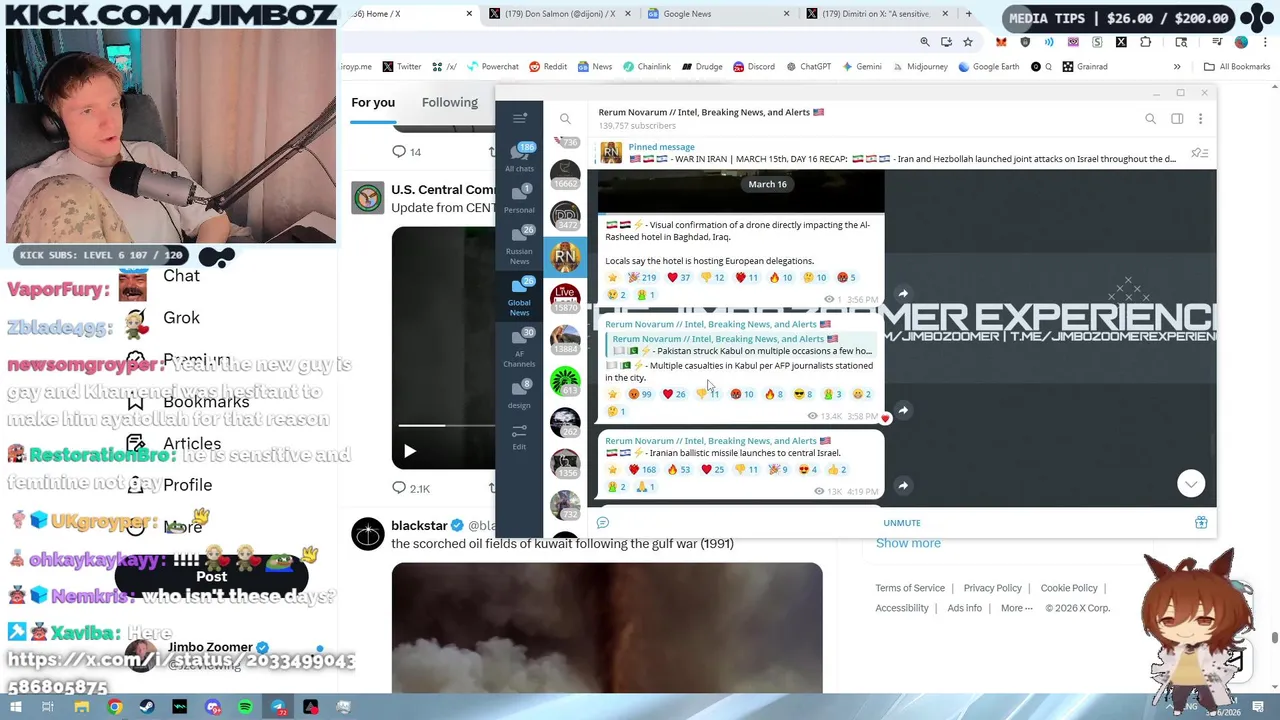Image resolution: width=1280 pixels, height=720 pixels.
Task: Open the Midjourney bookmark
Action: coord(919,67)
